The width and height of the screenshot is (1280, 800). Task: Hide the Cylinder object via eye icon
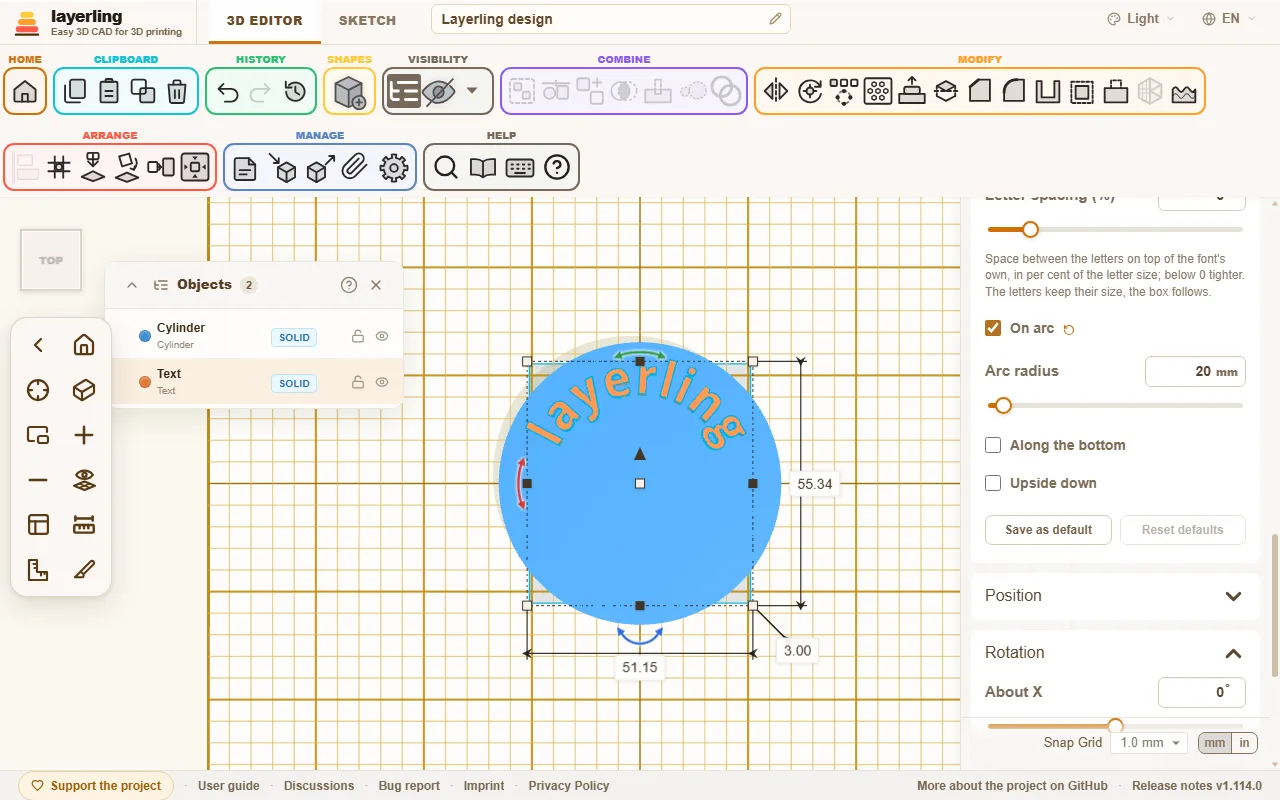tap(382, 337)
